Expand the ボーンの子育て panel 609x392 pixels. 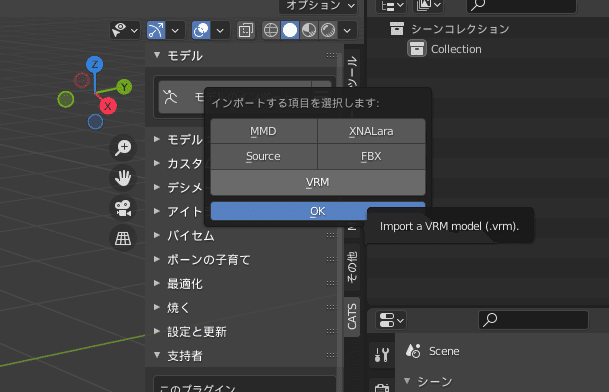tap(157, 260)
